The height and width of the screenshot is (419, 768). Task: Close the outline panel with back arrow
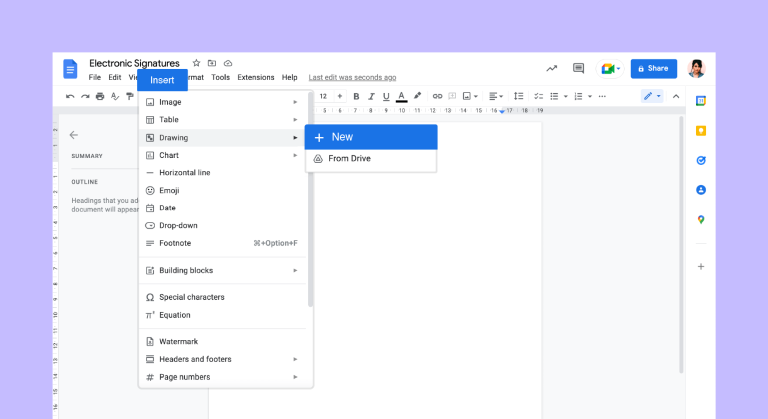coord(73,135)
